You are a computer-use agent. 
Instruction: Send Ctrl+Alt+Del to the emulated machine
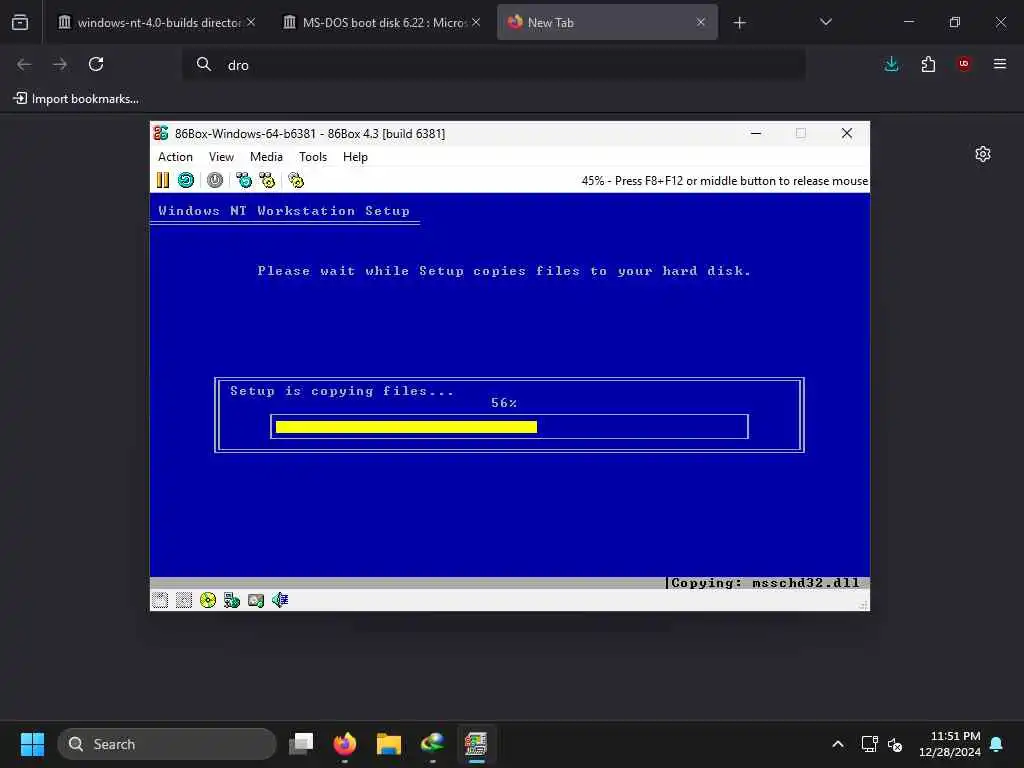[244, 180]
